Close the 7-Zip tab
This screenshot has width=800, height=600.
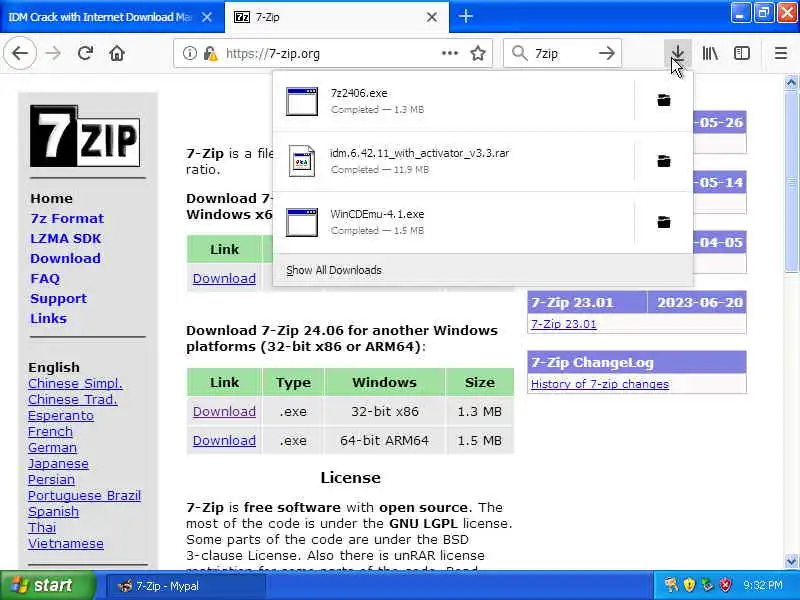click(432, 17)
